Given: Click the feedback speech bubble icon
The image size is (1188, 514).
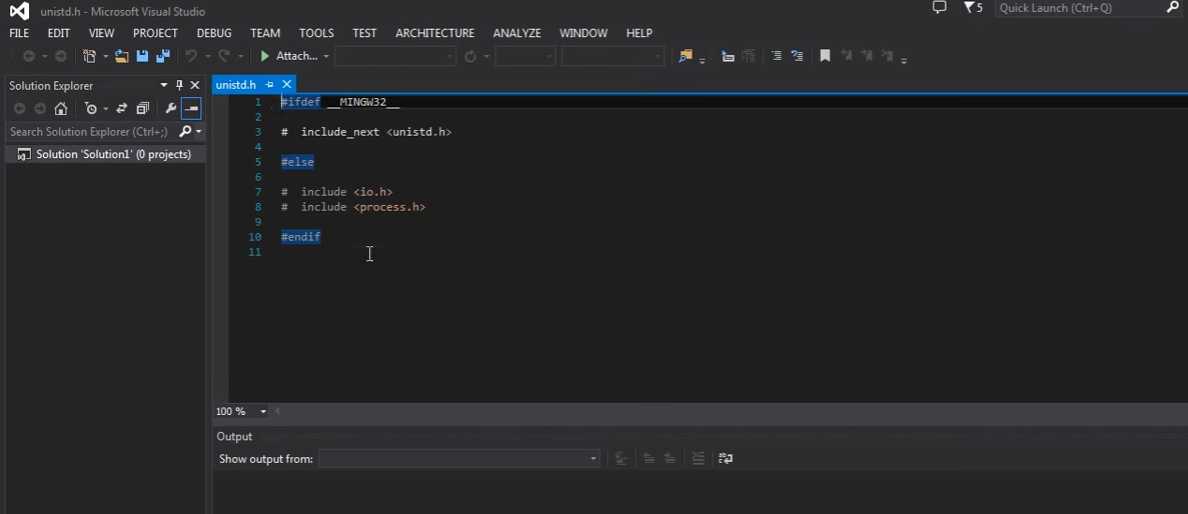Looking at the screenshot, I should pyautogui.click(x=939, y=8).
